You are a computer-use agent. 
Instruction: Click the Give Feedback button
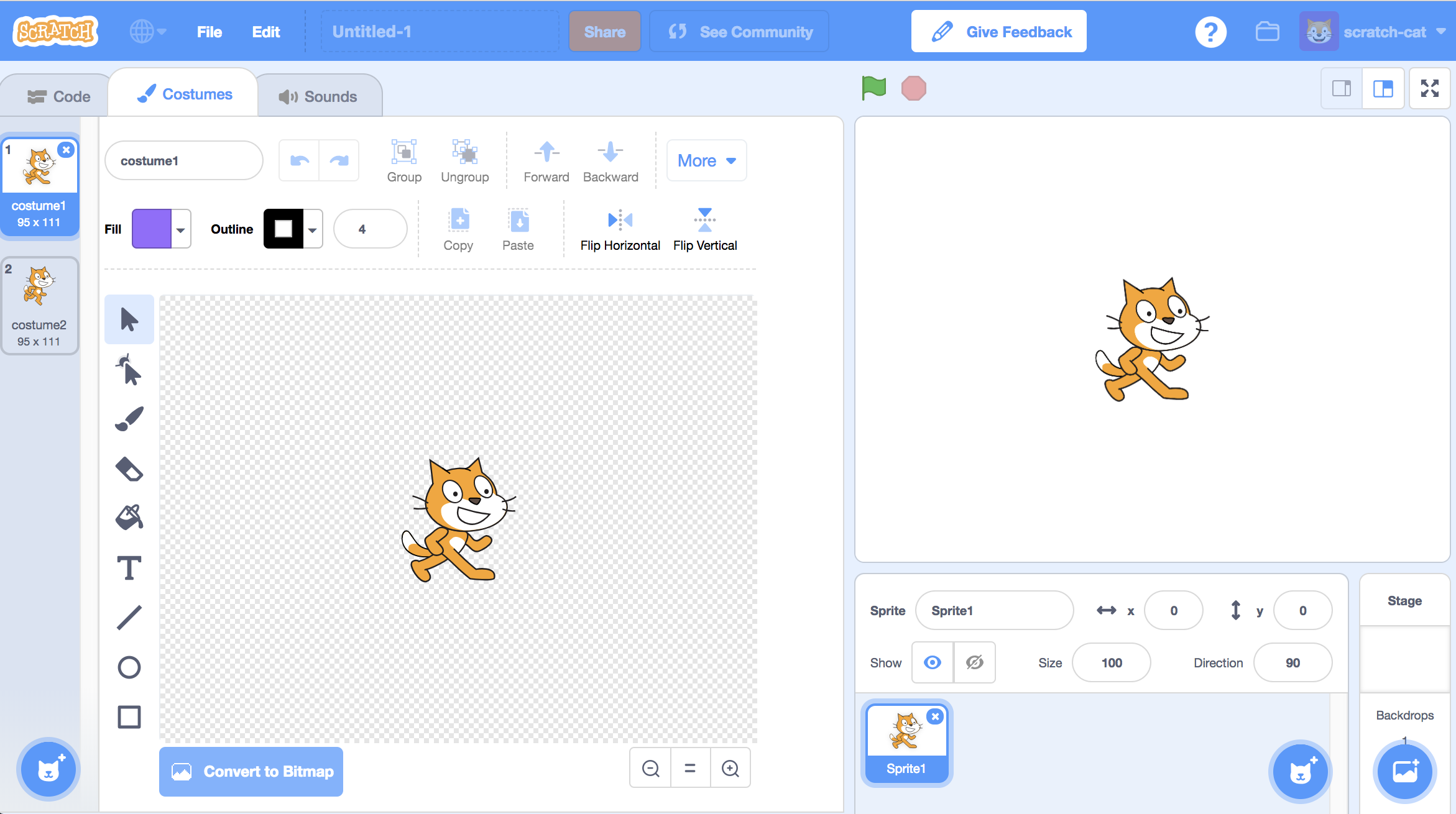pyautogui.click(x=998, y=32)
